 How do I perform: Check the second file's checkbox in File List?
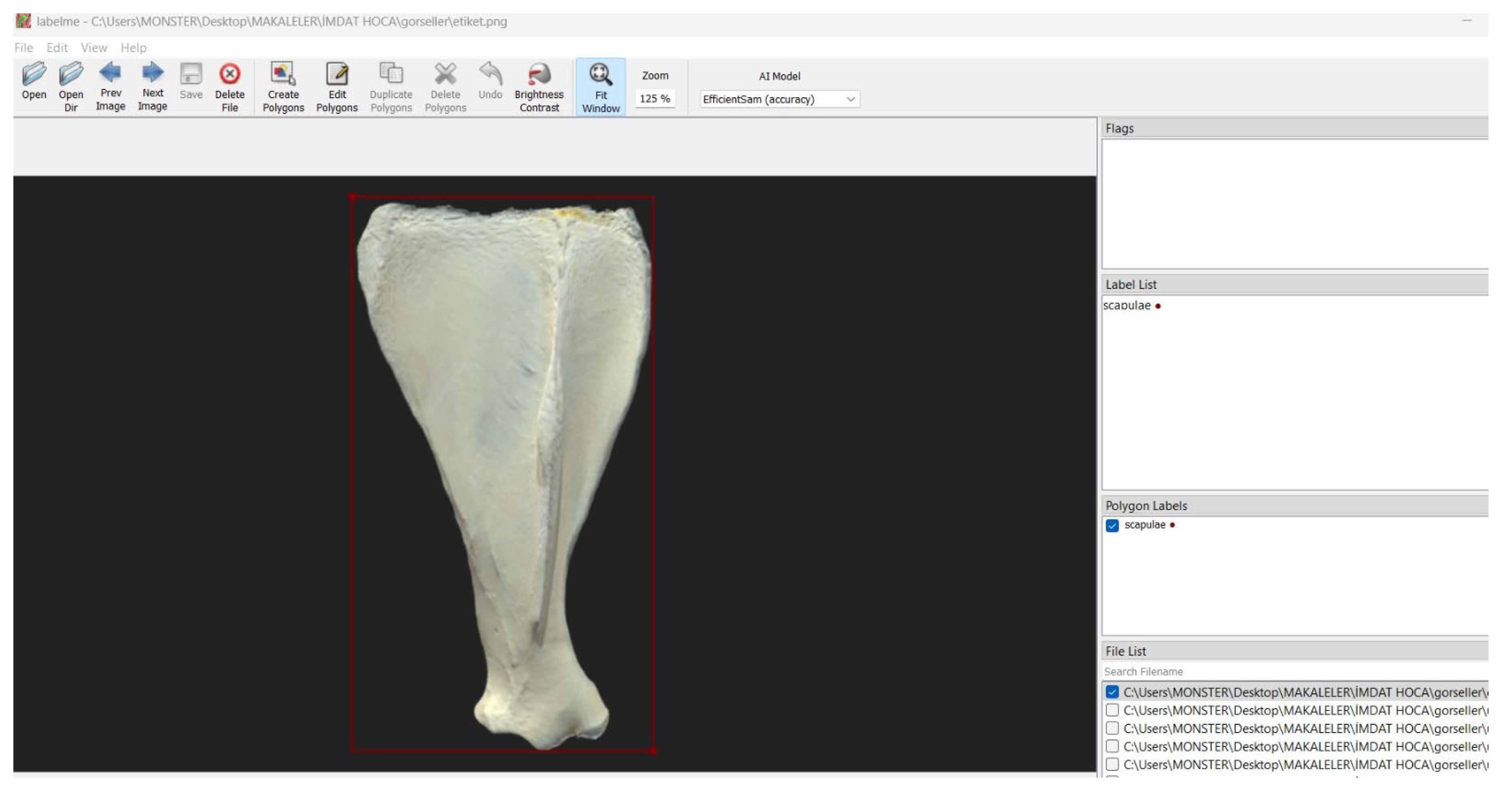1112,710
